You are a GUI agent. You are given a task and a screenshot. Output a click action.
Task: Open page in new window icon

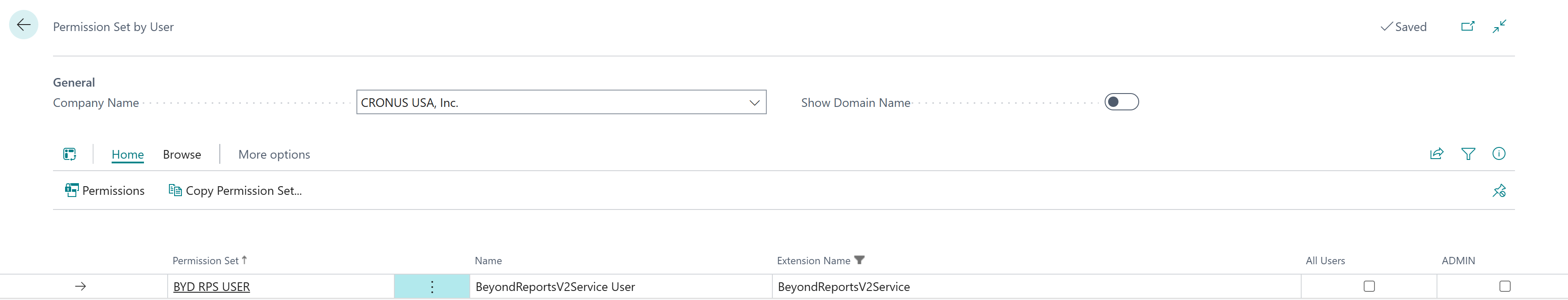pyautogui.click(x=1468, y=26)
